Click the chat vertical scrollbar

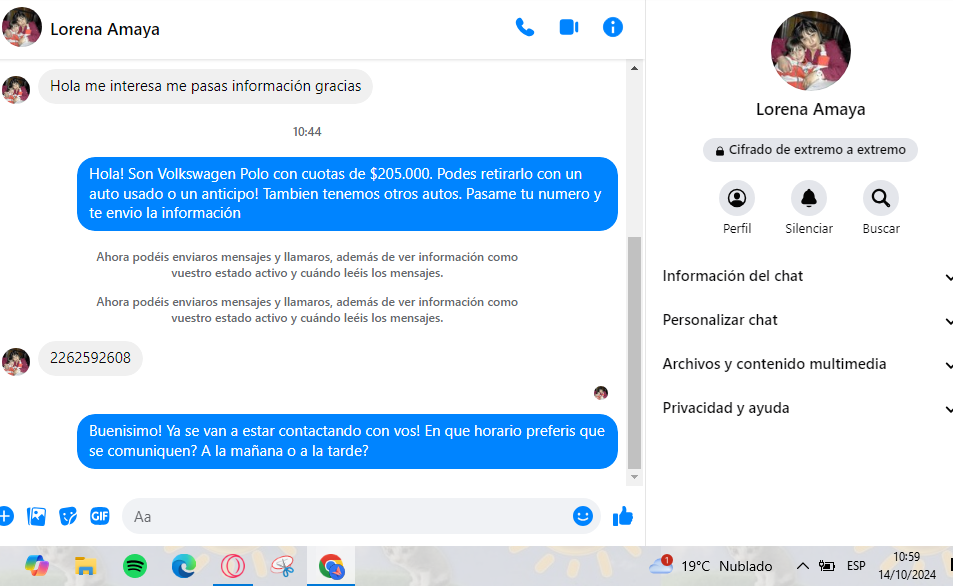coord(634,350)
